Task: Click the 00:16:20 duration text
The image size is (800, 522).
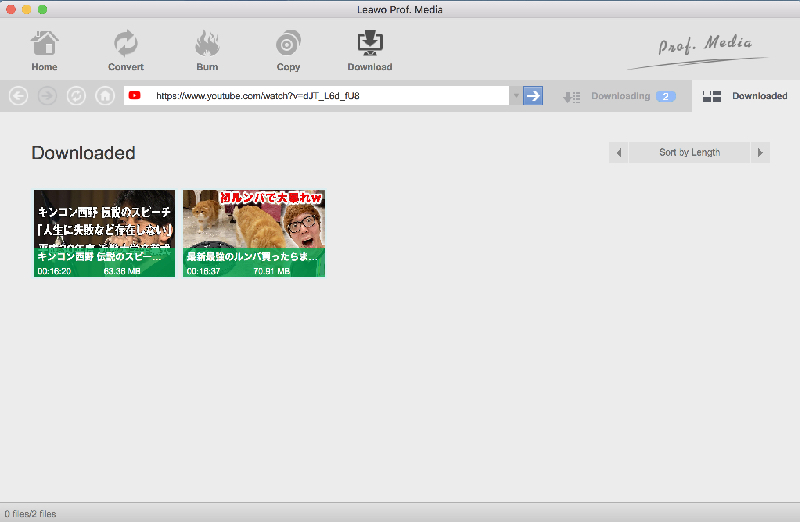Action: 54,271
